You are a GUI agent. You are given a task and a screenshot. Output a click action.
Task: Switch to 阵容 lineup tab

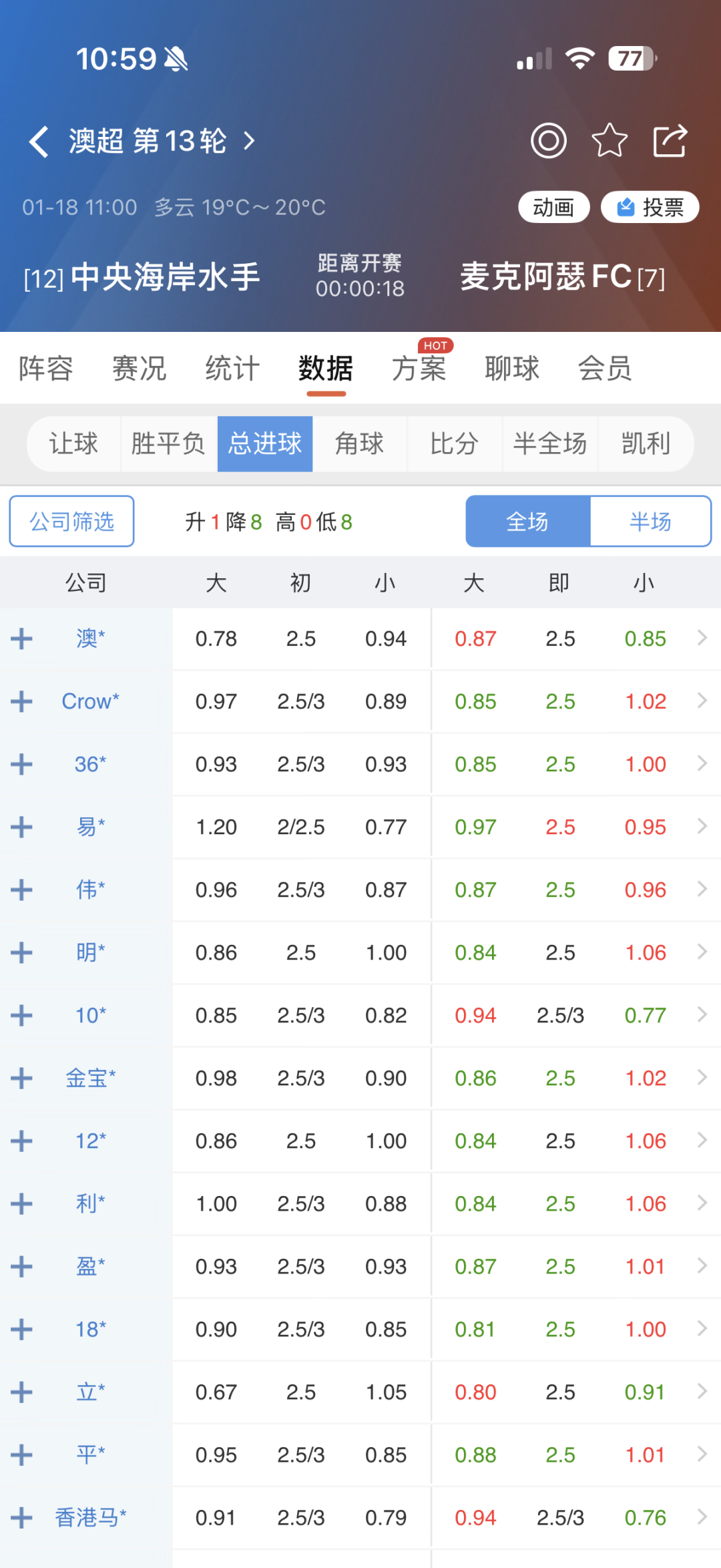tap(45, 369)
